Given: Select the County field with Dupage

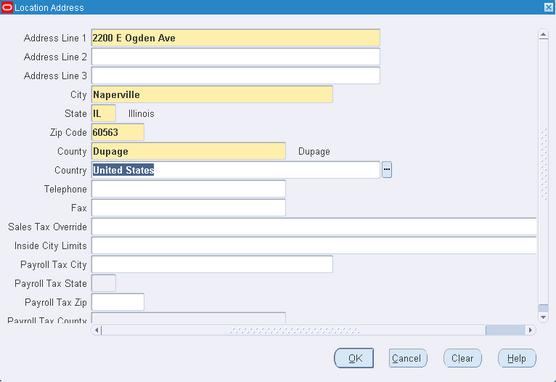Looking at the screenshot, I should click(x=188, y=151).
